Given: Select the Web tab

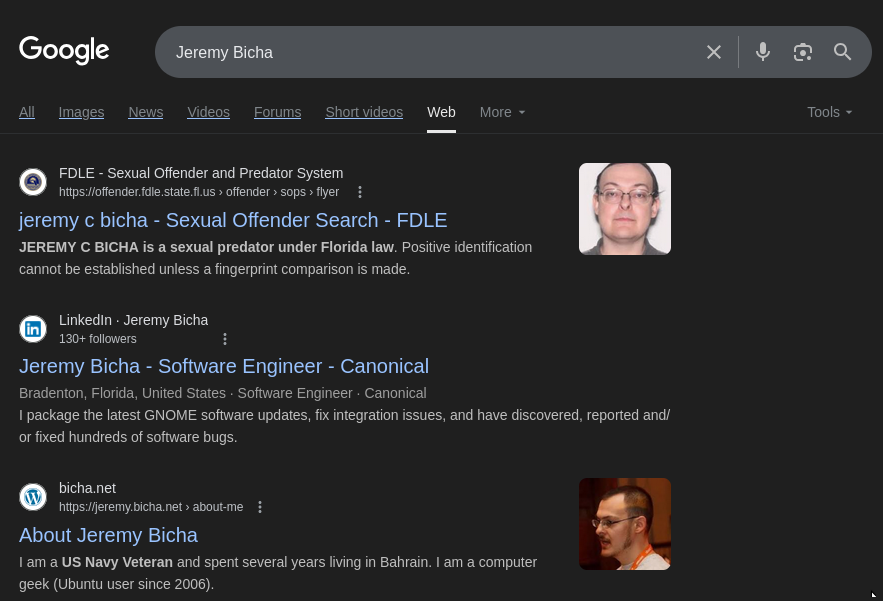Looking at the screenshot, I should pyautogui.click(x=442, y=112).
